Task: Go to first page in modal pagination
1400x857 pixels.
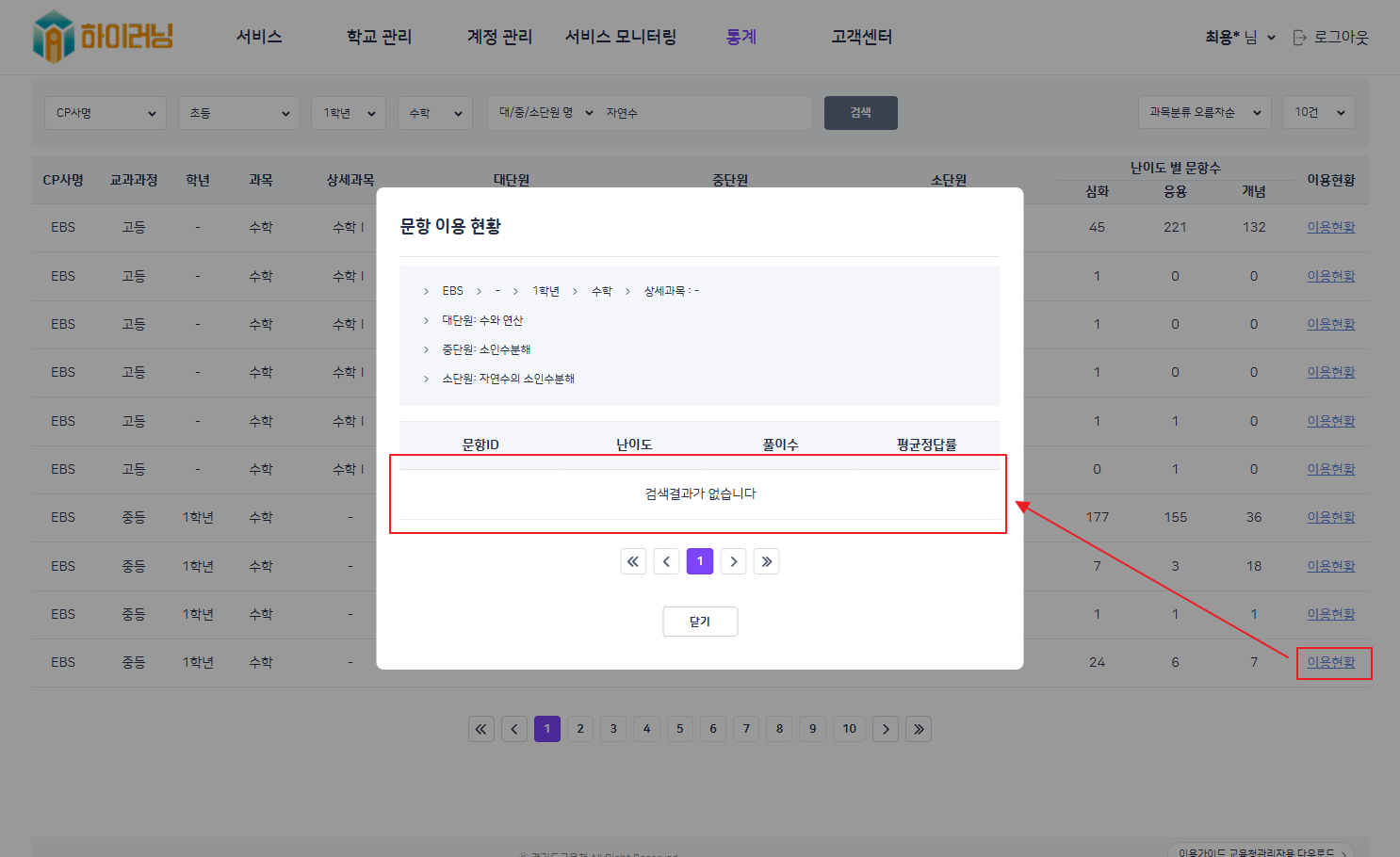Action: point(633,561)
